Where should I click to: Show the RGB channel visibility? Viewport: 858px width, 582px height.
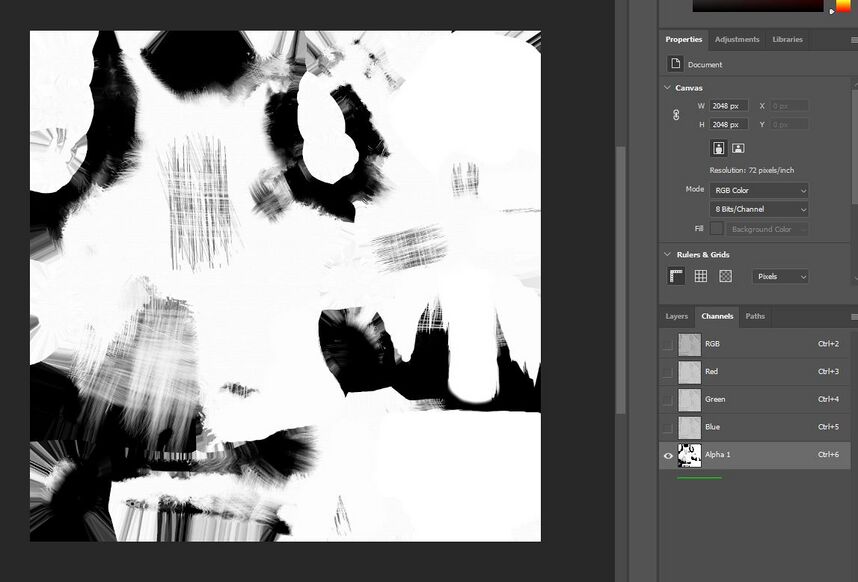[x=668, y=344]
